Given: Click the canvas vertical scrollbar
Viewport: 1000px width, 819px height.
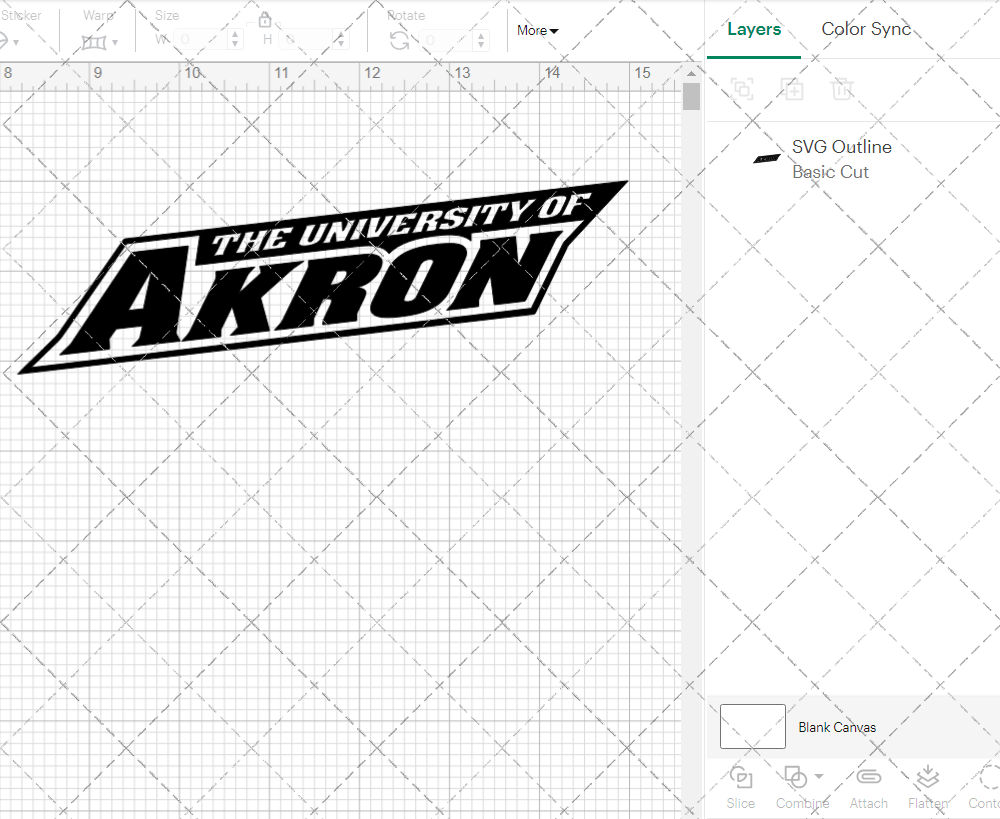Looking at the screenshot, I should pyautogui.click(x=691, y=95).
